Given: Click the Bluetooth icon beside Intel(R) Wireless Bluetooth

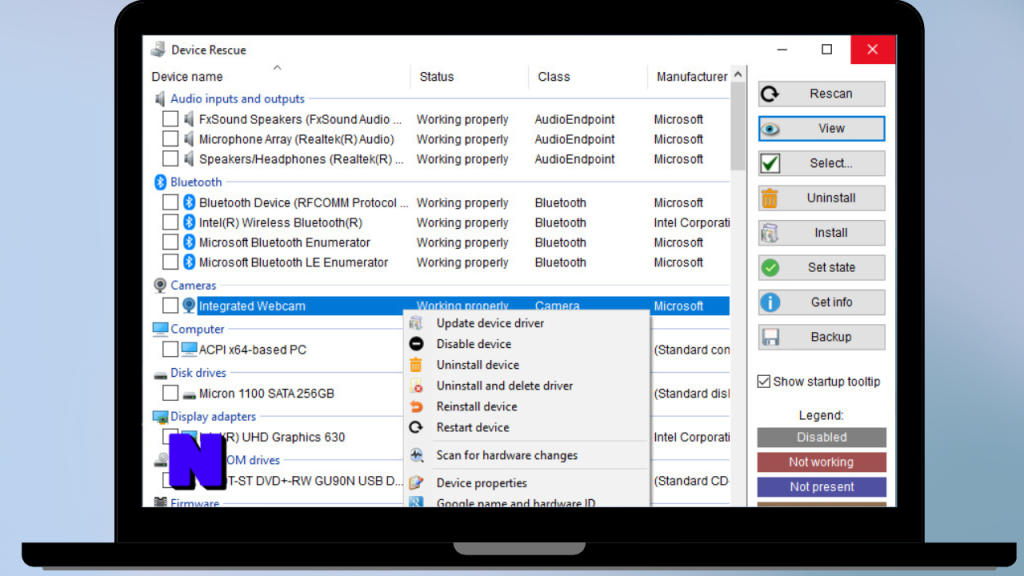Looking at the screenshot, I should pos(189,223).
